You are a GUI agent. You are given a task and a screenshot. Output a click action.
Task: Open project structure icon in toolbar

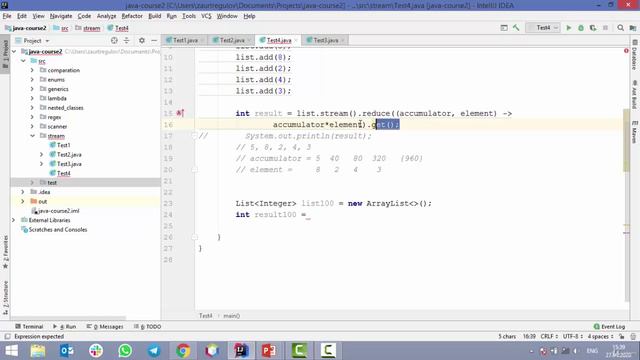pyautogui.click(x=632, y=28)
